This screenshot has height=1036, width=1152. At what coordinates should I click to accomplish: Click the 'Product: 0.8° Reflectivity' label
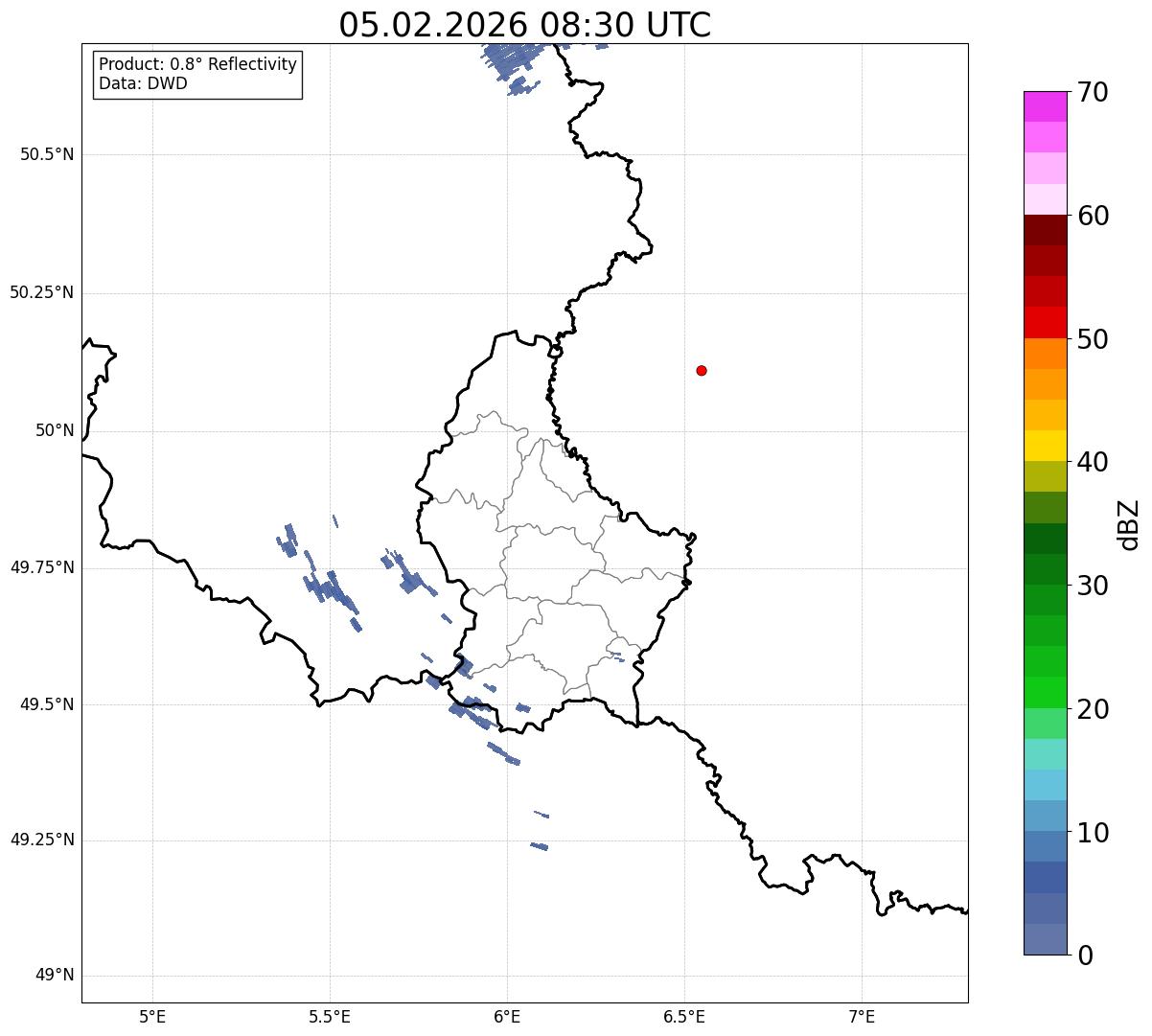[x=198, y=64]
